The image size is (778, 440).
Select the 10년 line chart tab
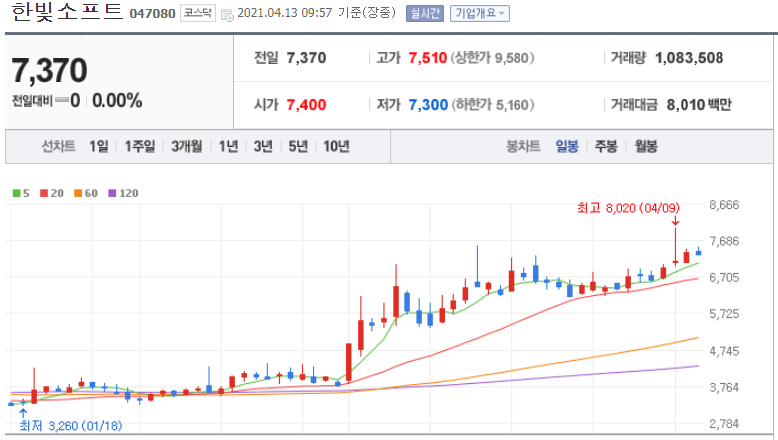[336, 146]
